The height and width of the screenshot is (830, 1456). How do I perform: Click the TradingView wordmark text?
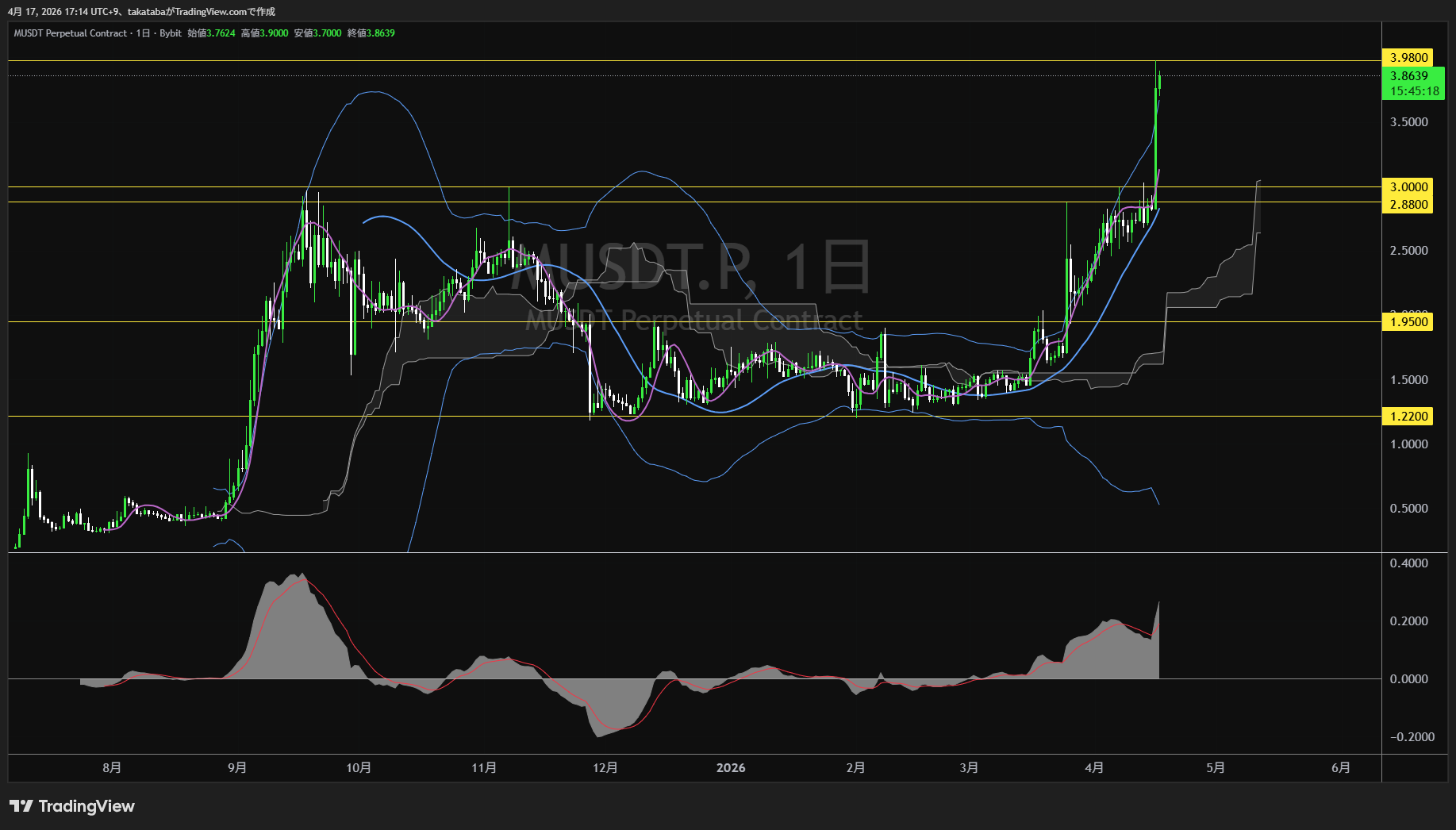[x=86, y=806]
